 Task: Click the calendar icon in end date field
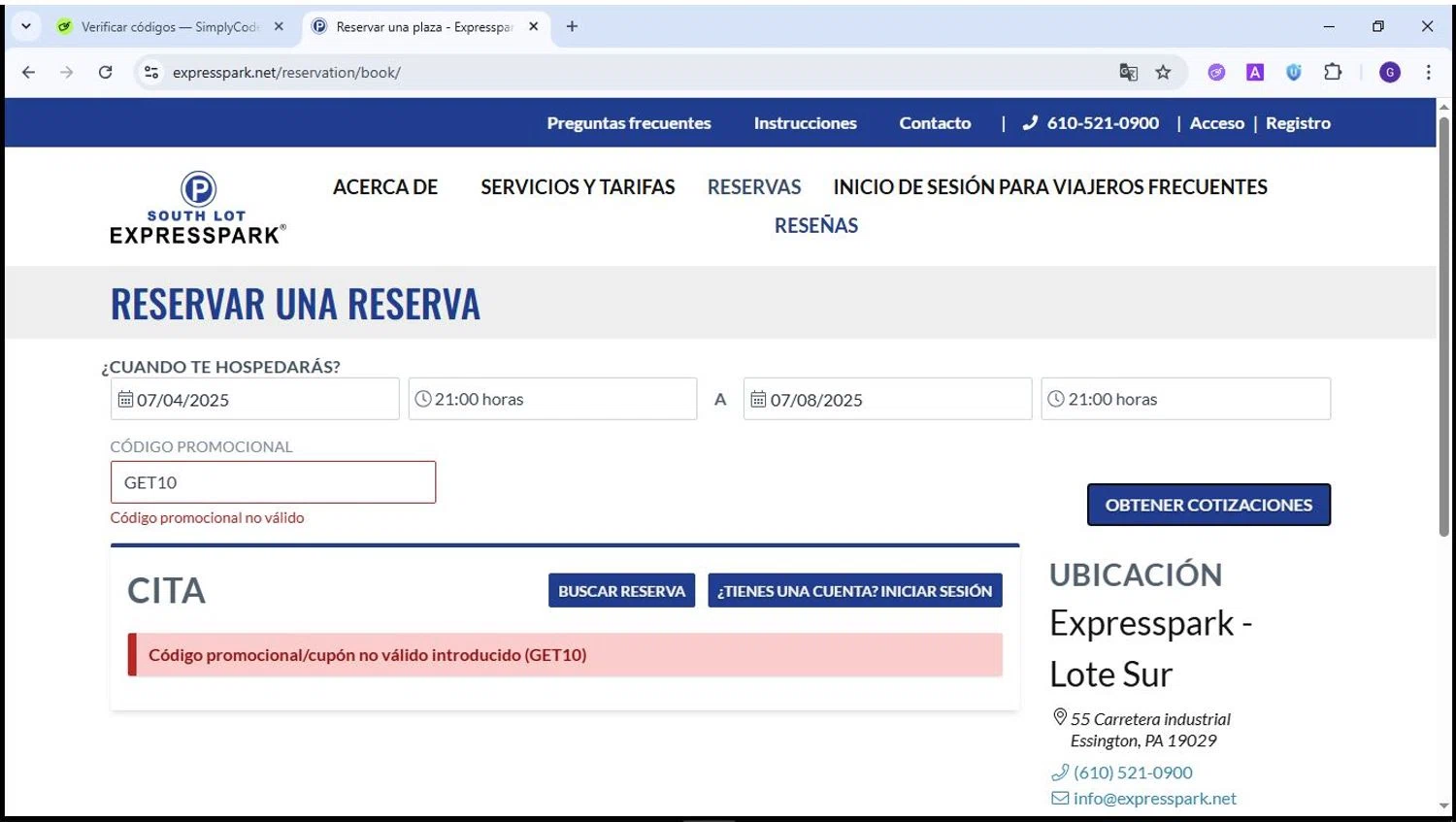(758, 399)
